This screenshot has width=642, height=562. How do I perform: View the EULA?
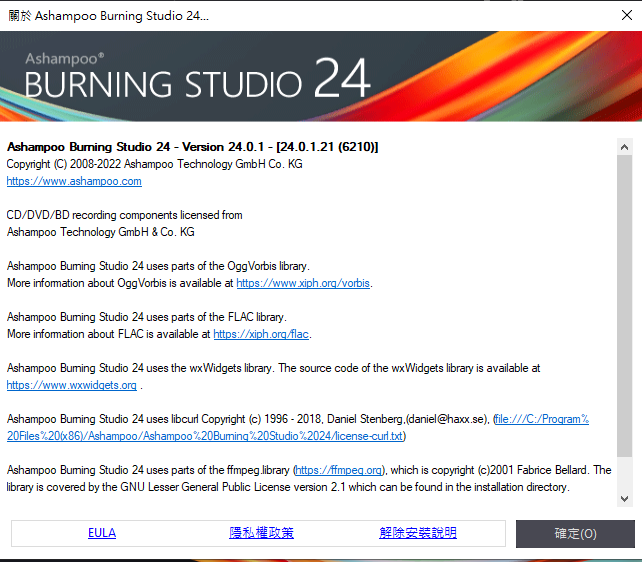[102, 533]
